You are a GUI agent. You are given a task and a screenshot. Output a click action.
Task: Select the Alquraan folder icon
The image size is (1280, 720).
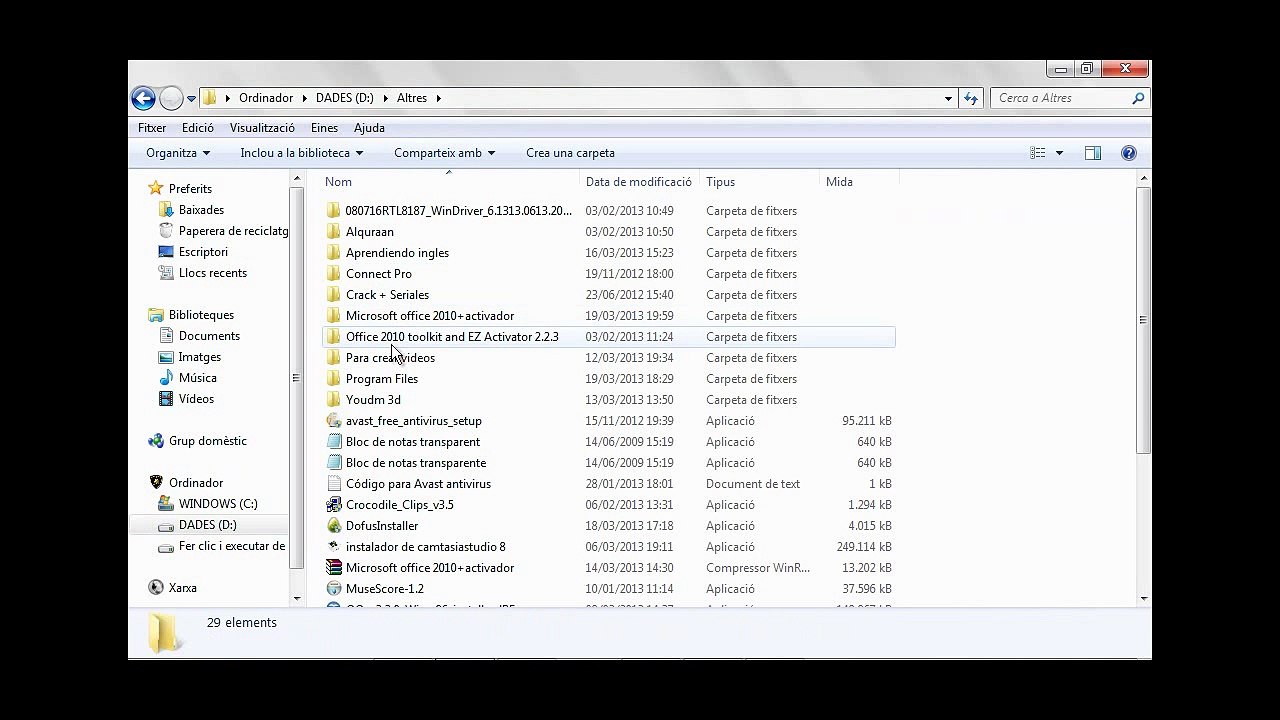pyautogui.click(x=334, y=232)
